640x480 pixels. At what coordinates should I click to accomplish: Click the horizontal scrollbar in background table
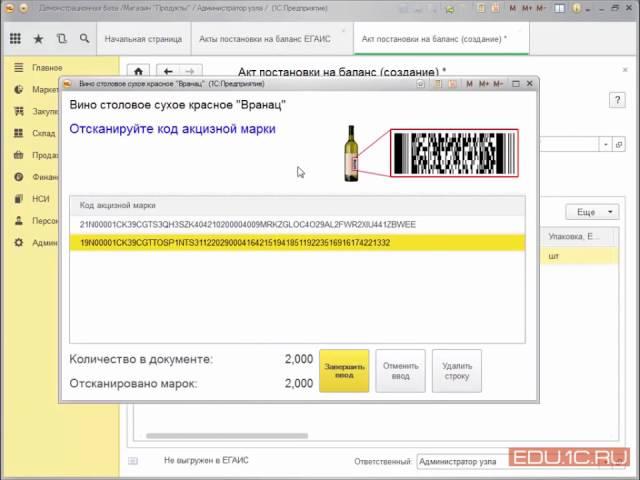227,436
